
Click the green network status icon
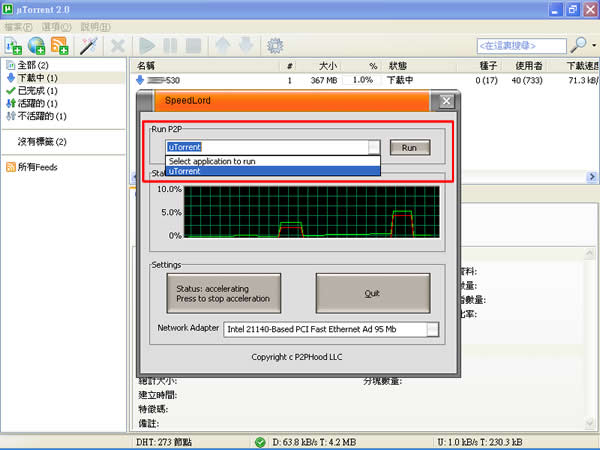(260, 442)
